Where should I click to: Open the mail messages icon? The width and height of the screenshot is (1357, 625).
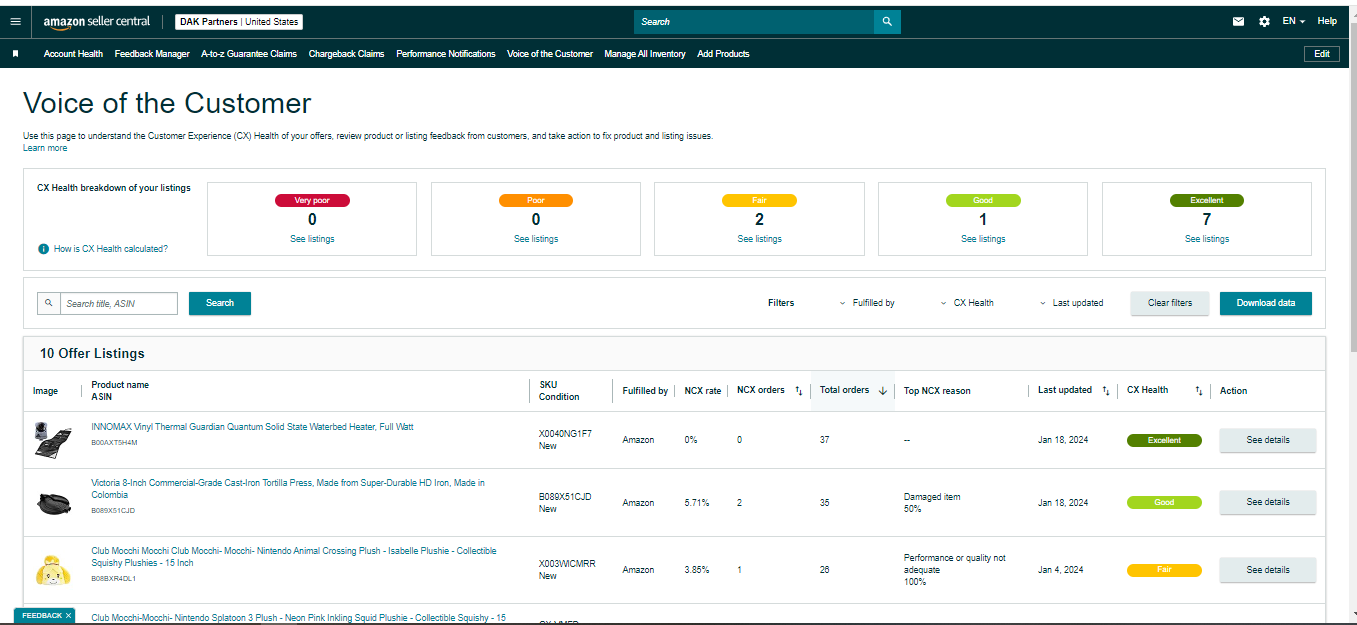[x=1238, y=21]
